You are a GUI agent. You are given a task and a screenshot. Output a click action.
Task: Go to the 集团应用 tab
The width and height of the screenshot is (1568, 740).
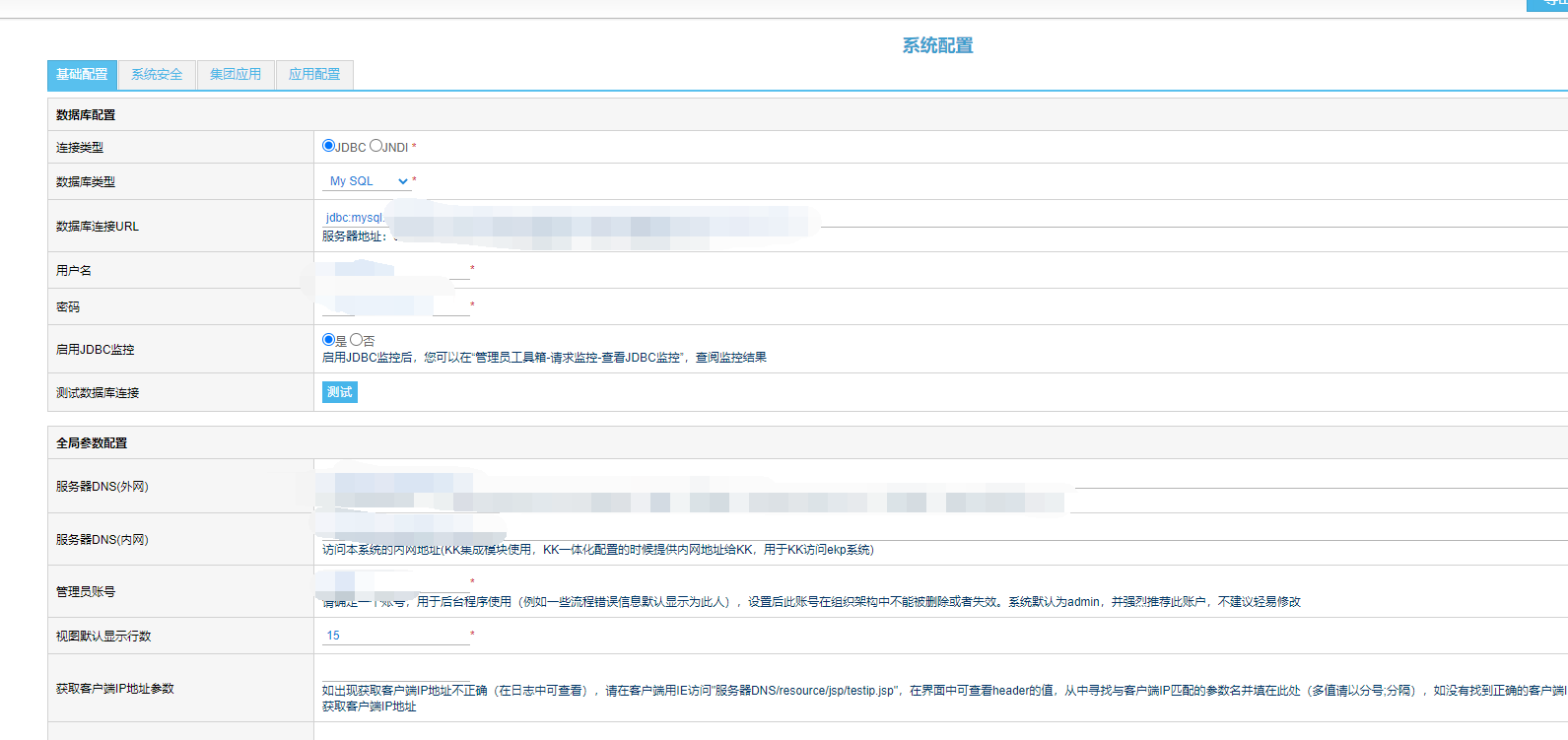coord(236,75)
